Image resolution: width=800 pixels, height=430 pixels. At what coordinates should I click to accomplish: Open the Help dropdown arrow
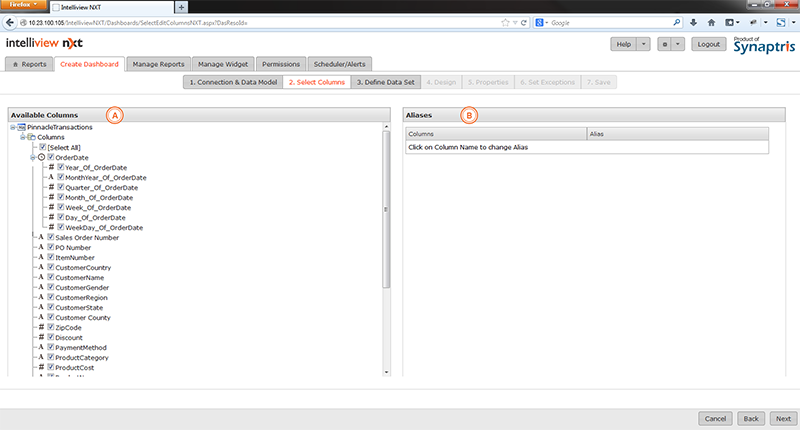click(643, 44)
